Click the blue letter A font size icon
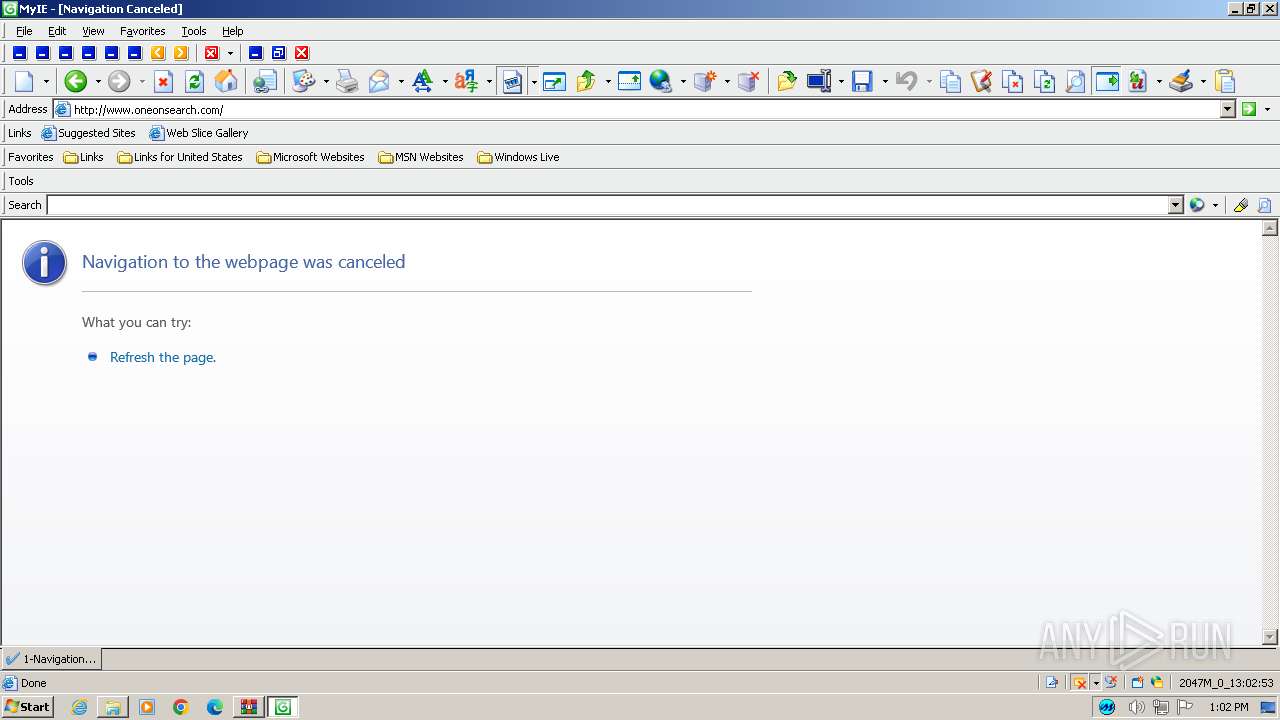1280x720 pixels. pos(423,82)
